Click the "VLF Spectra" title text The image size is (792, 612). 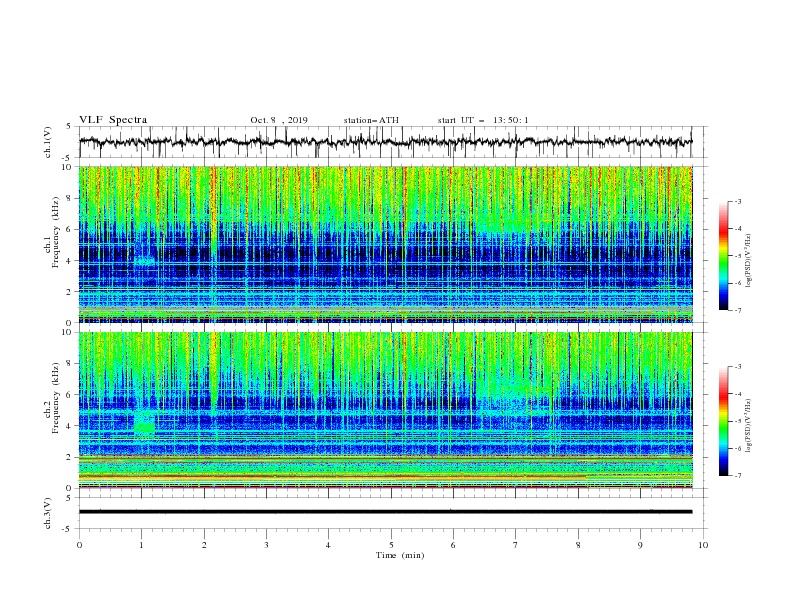(x=113, y=120)
